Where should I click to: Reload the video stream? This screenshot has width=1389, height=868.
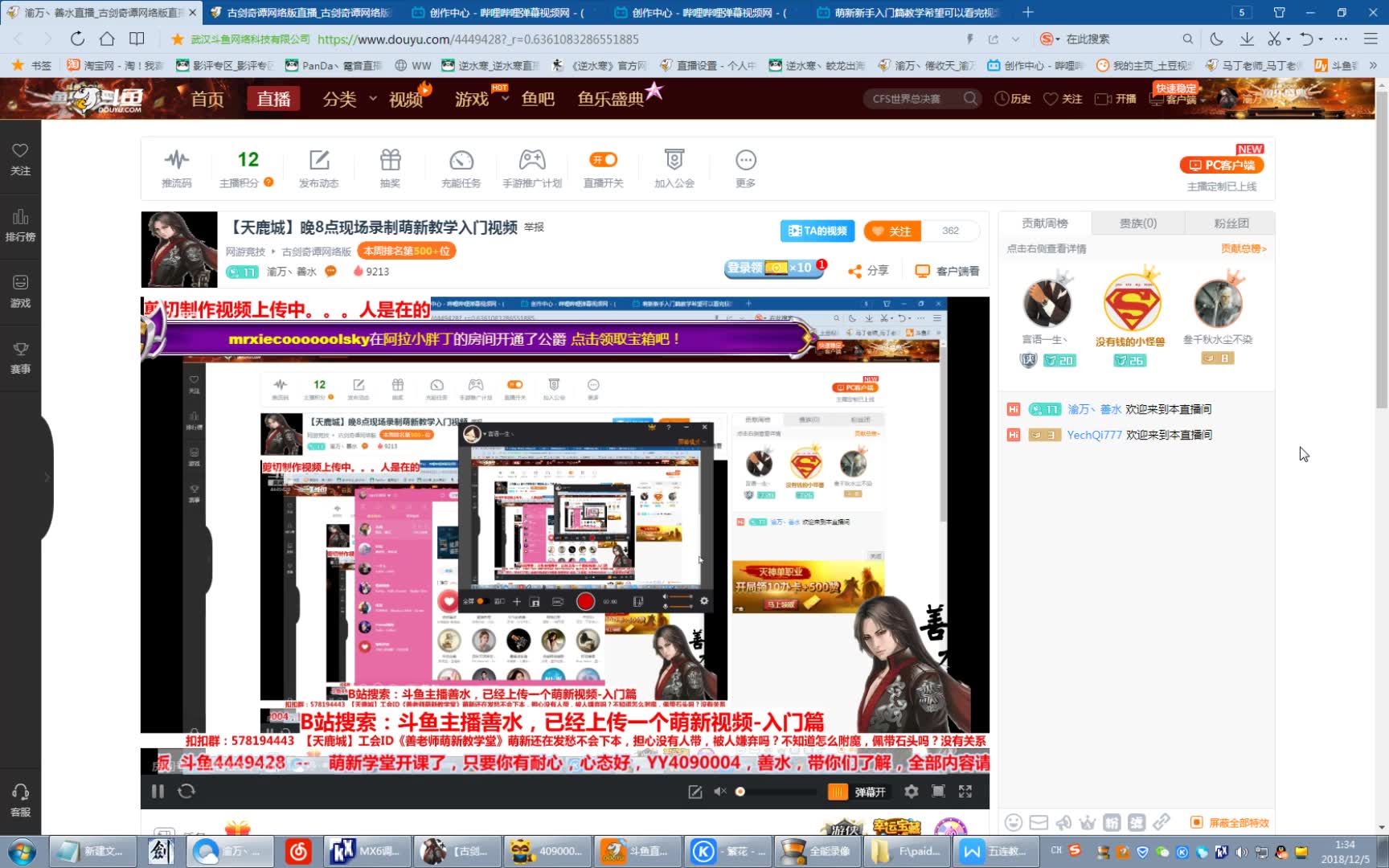pyautogui.click(x=186, y=791)
